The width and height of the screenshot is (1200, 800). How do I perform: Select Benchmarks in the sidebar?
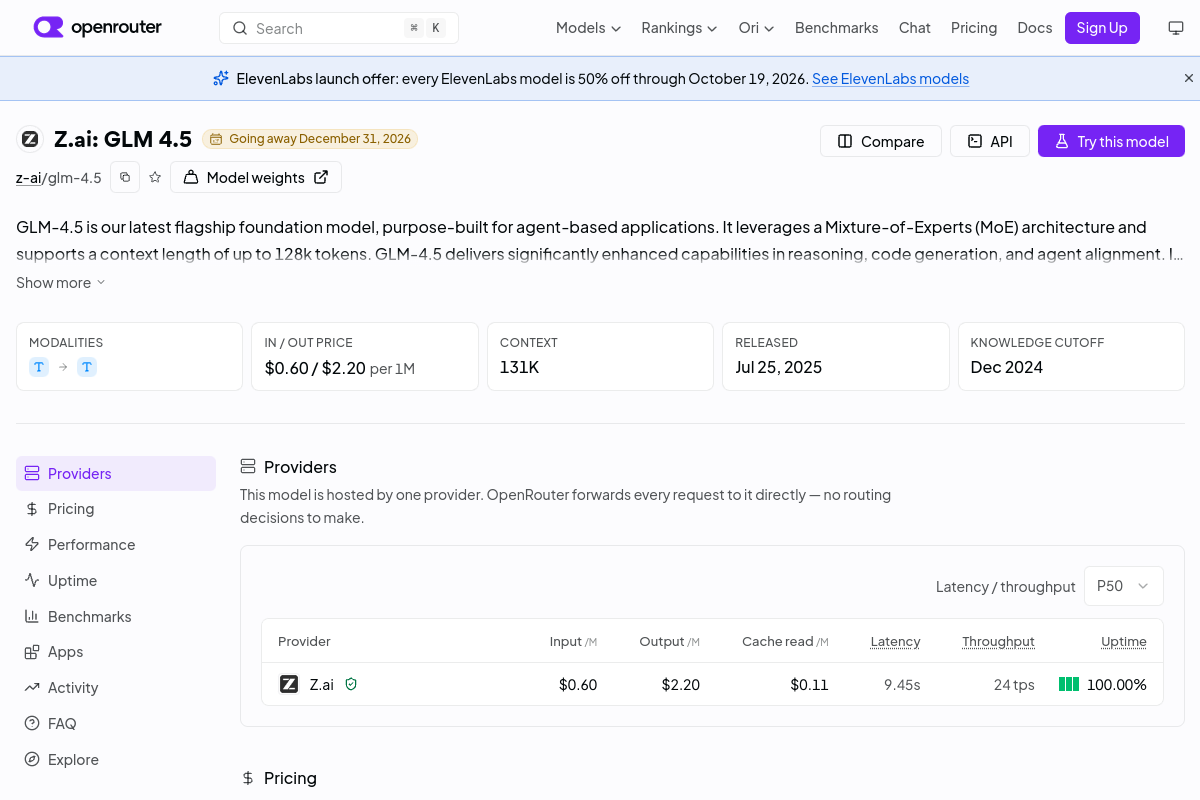(116, 617)
